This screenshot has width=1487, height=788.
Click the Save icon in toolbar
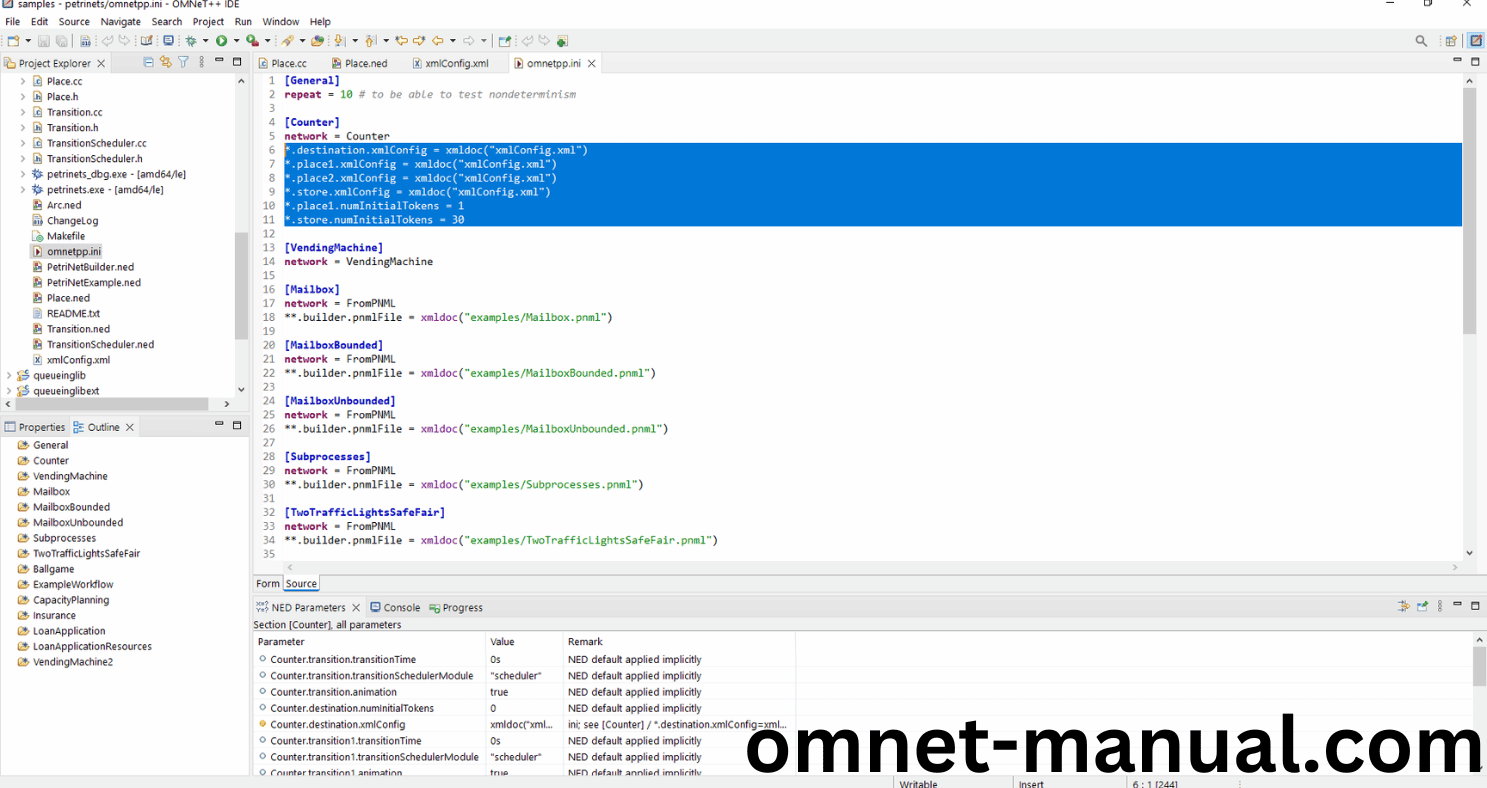point(44,41)
